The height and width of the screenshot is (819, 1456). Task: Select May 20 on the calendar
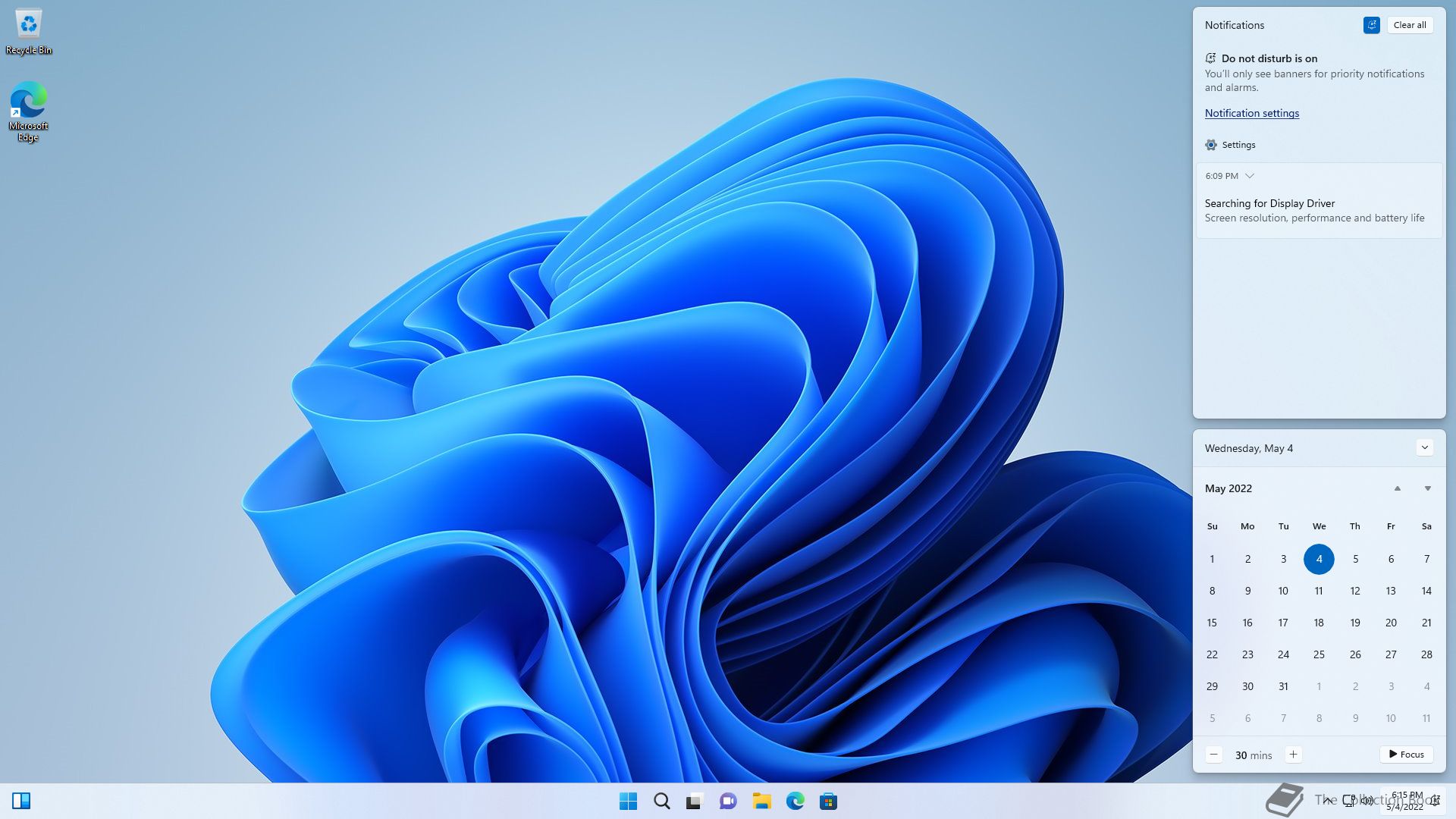point(1391,623)
